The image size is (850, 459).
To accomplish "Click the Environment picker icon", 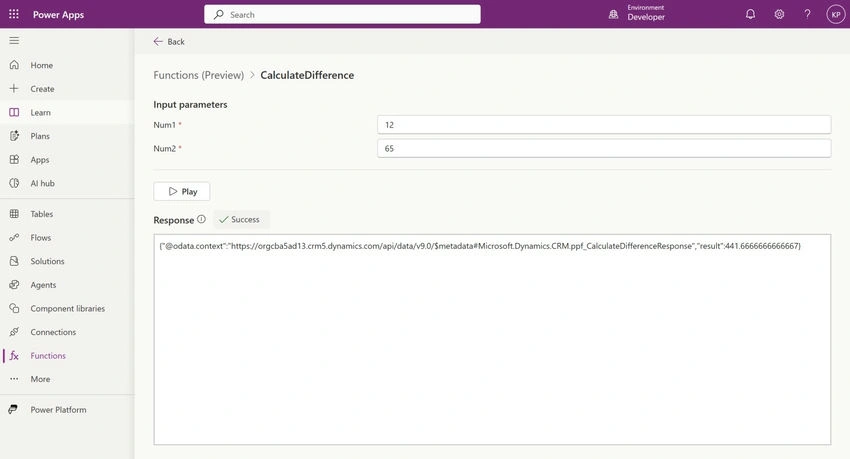I will pyautogui.click(x=613, y=15).
